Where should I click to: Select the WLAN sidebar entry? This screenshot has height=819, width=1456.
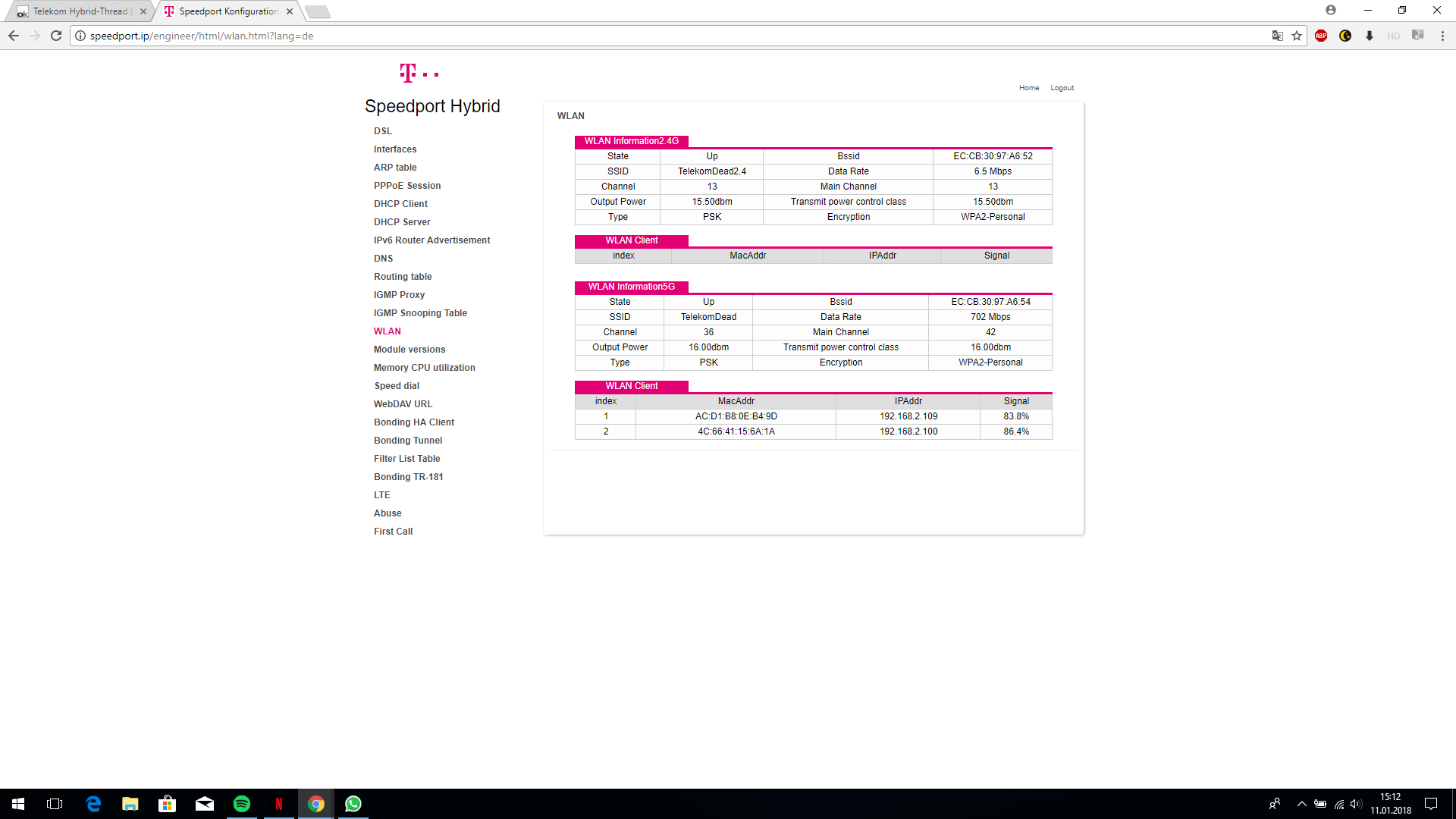(x=388, y=331)
